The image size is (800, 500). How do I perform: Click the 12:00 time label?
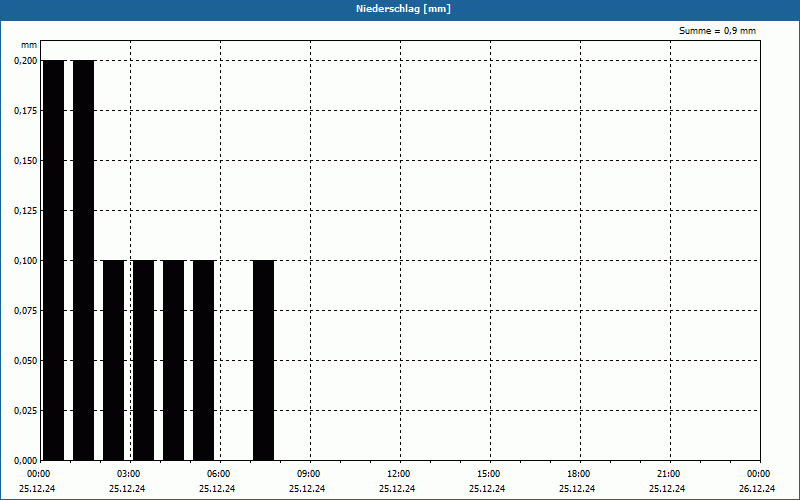click(x=398, y=474)
